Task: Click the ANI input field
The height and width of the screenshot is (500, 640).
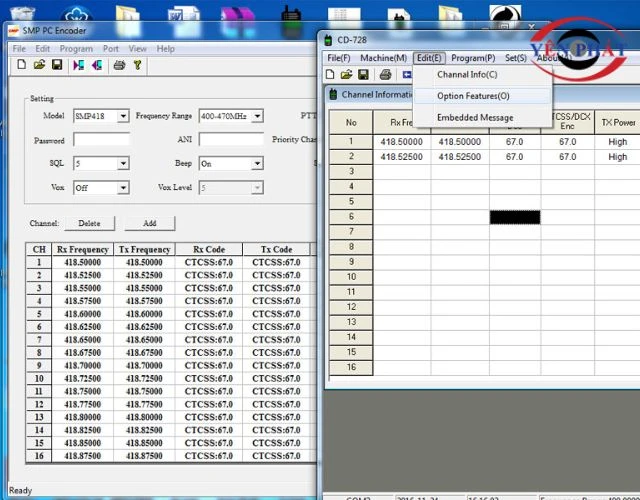Action: [x=231, y=140]
